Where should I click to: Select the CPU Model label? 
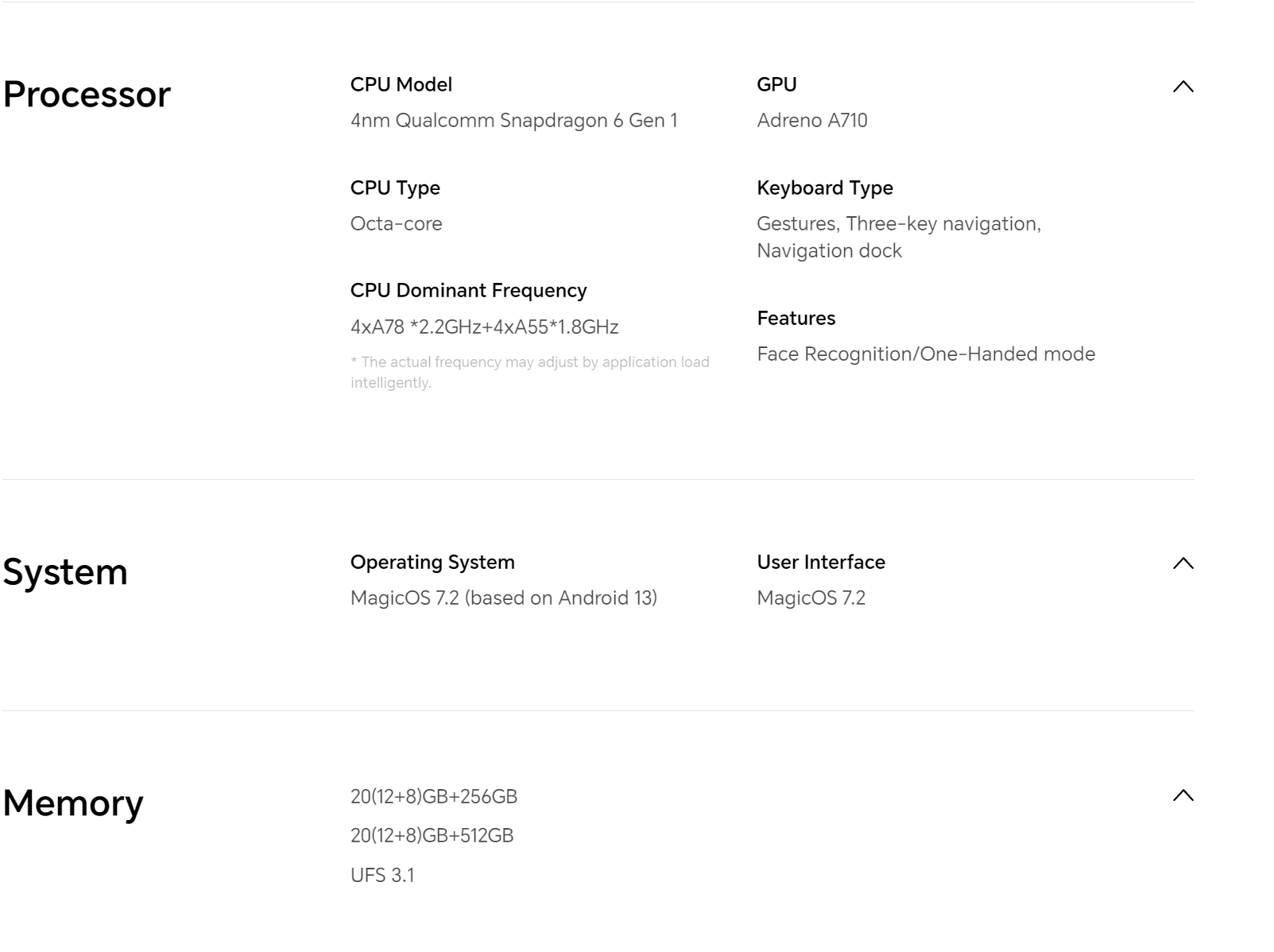click(401, 85)
